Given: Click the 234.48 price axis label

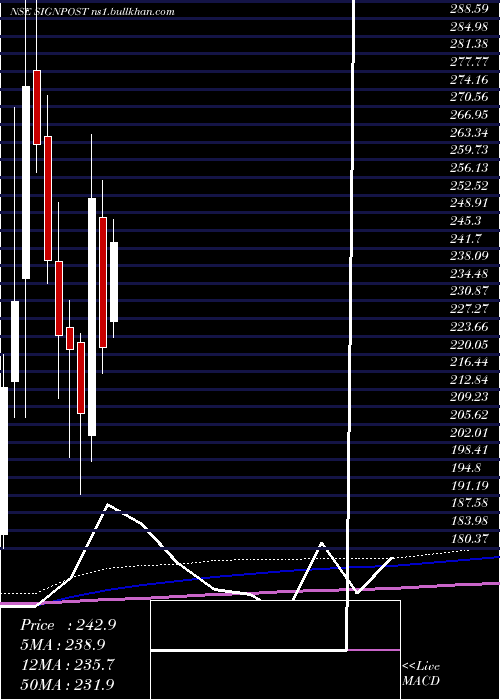Looking at the screenshot, I should 469,274.
